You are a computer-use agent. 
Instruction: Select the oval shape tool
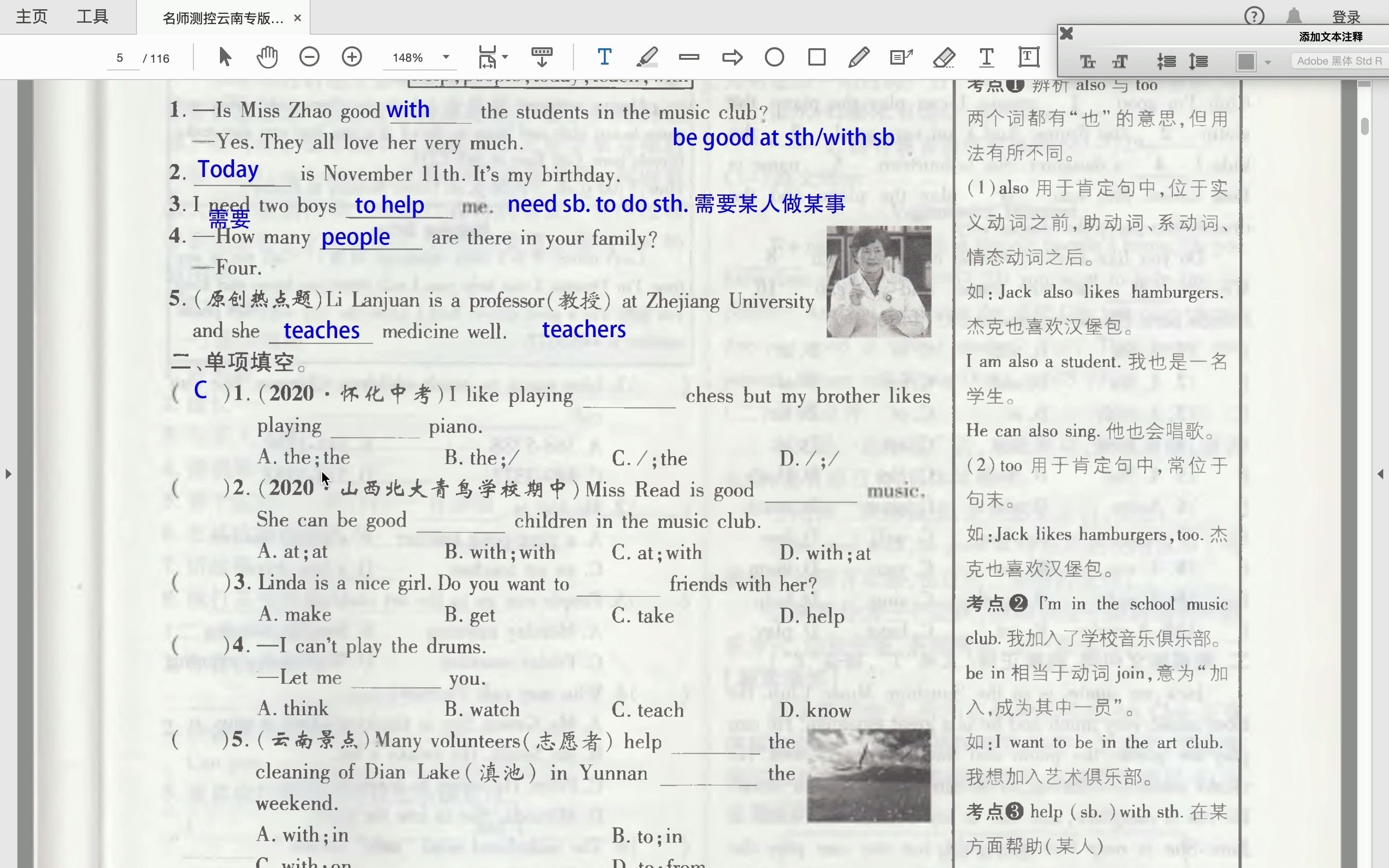pos(774,57)
